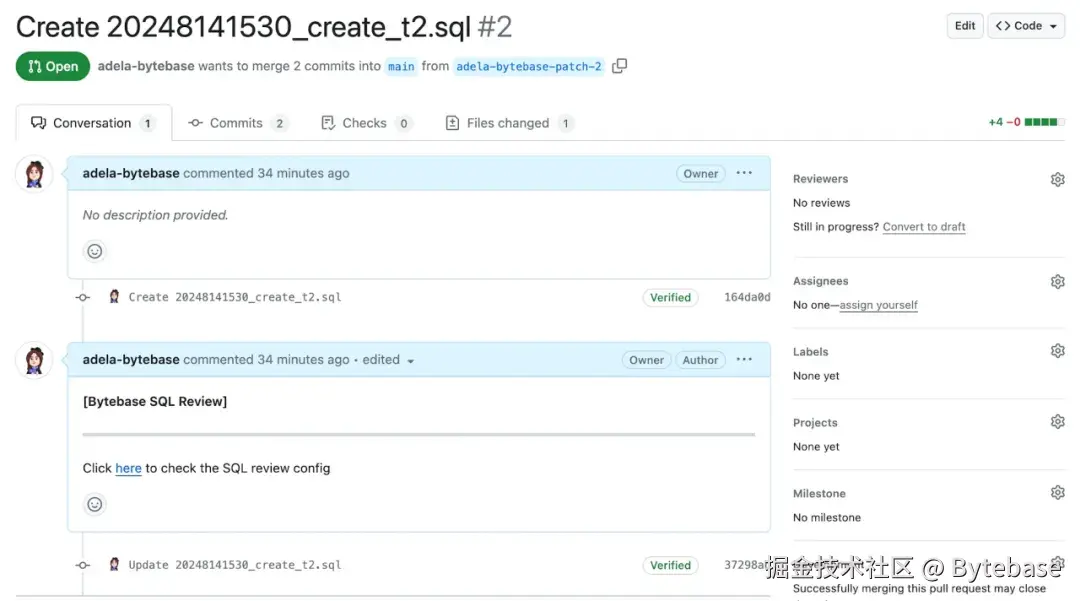
Task: Expand the 'edited' history dropdown
Action: [388, 360]
